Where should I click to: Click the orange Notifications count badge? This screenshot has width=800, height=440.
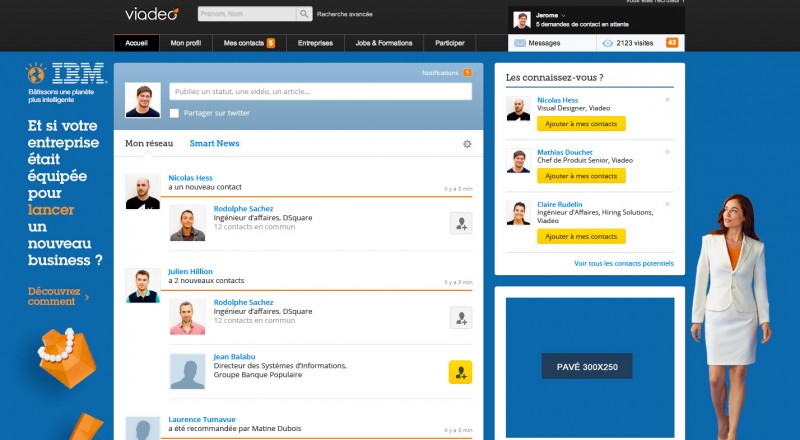pyautogui.click(x=468, y=73)
